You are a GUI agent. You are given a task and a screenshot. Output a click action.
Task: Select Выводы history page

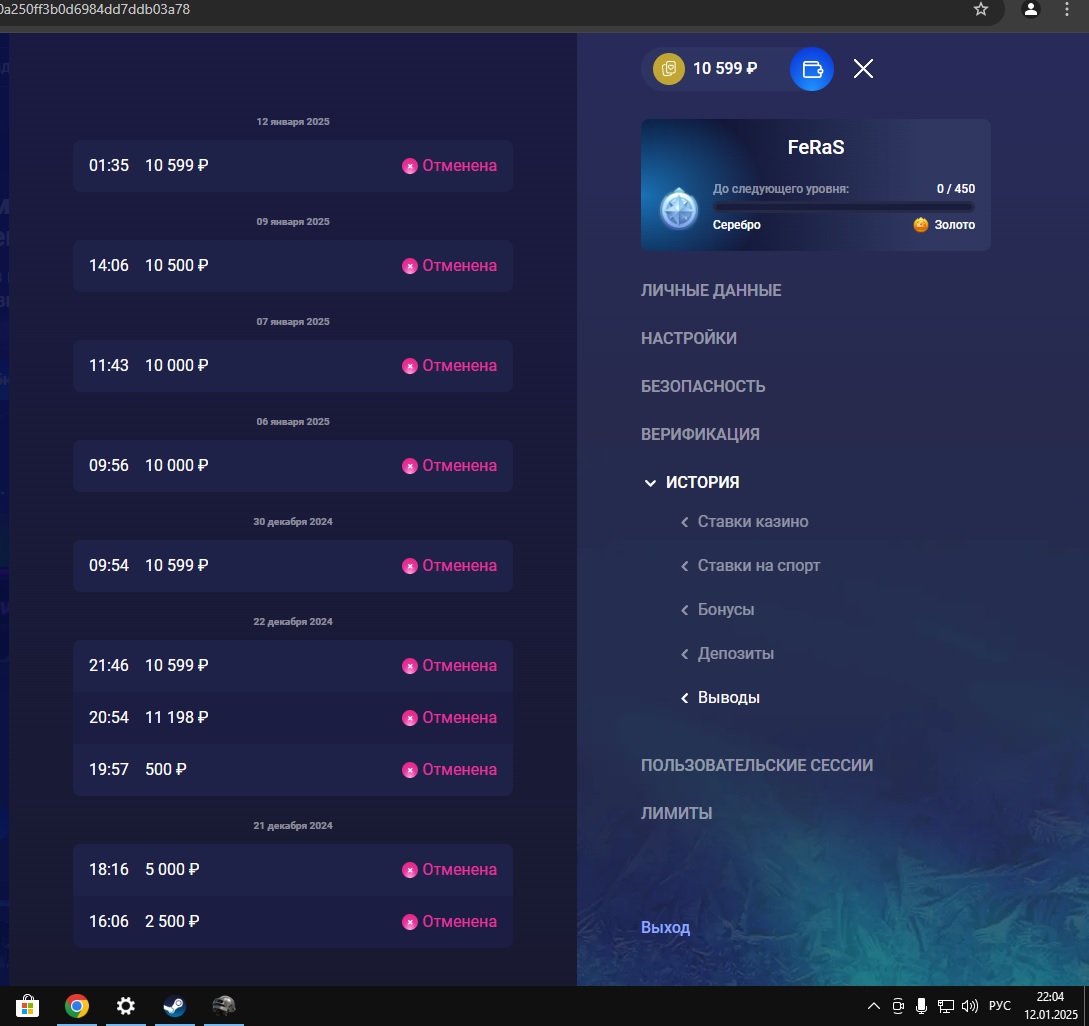[729, 698]
